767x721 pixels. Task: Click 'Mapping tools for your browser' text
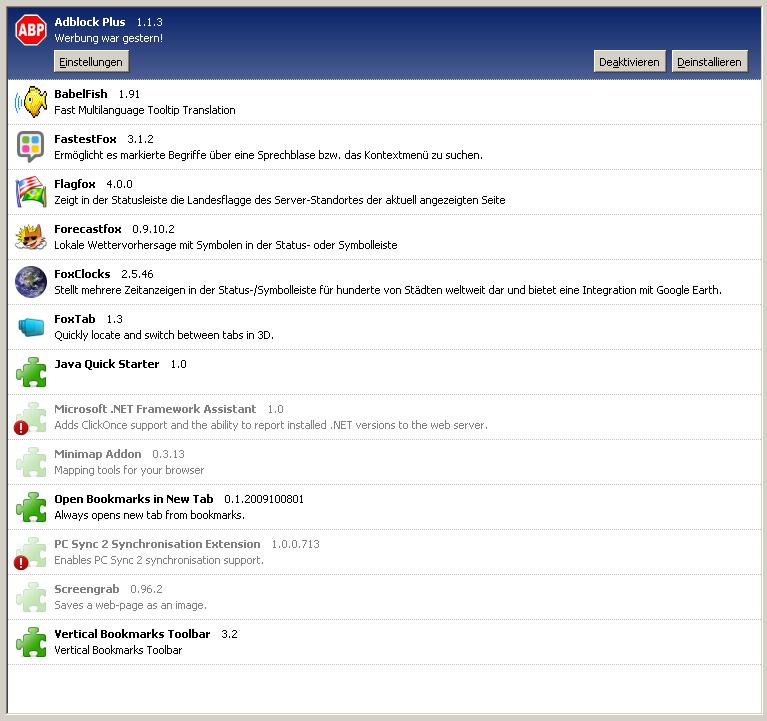pyautogui.click(x=129, y=470)
